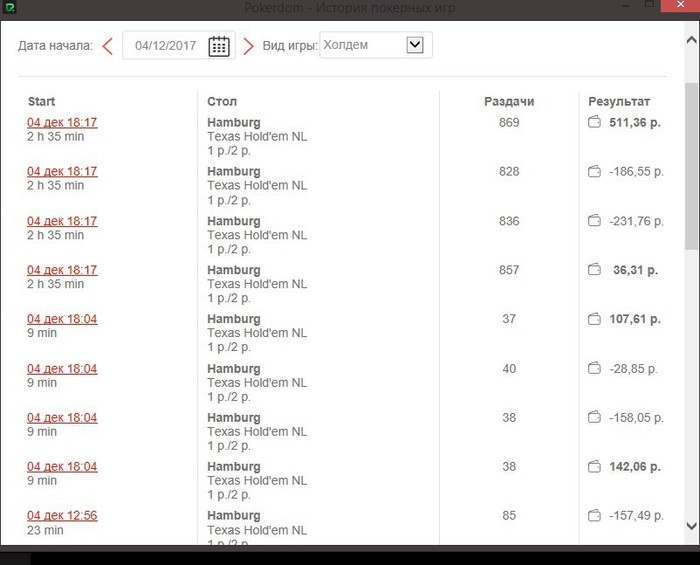Click the Результат column header
The image size is (700, 565).
[x=619, y=101]
